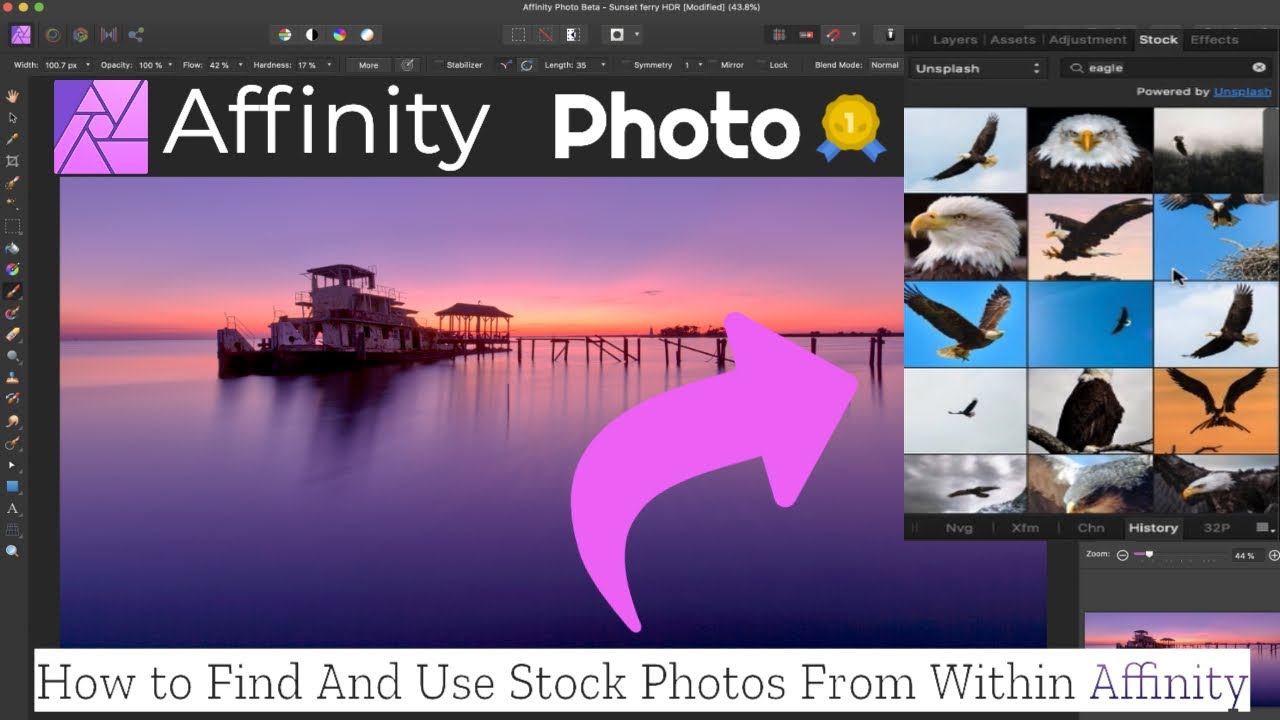Viewport: 1280px width, 720px height.
Task: Enable the Mirror checkbox
Action: (x=713, y=65)
